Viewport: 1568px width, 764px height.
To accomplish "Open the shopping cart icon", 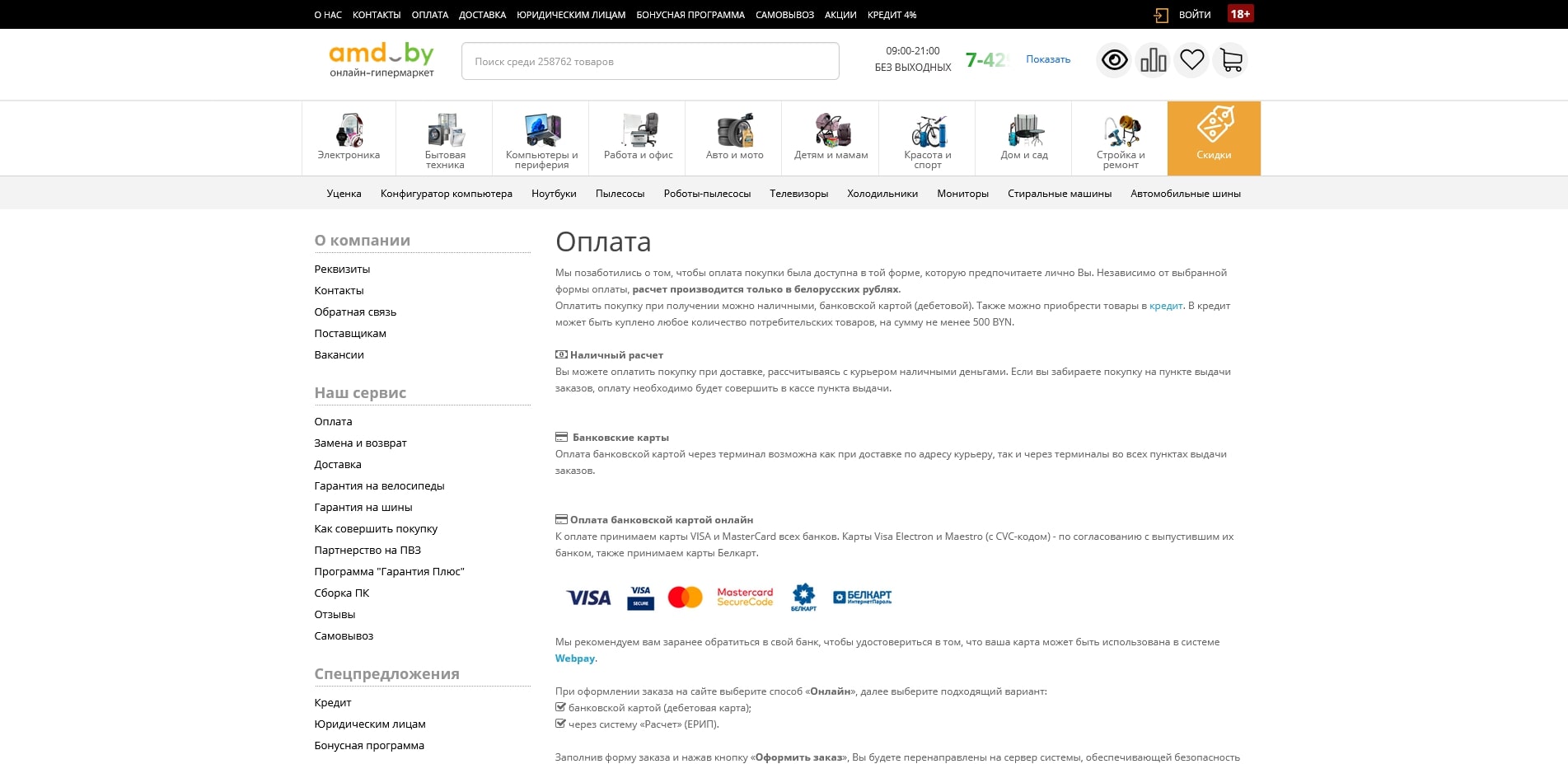I will click(1231, 60).
